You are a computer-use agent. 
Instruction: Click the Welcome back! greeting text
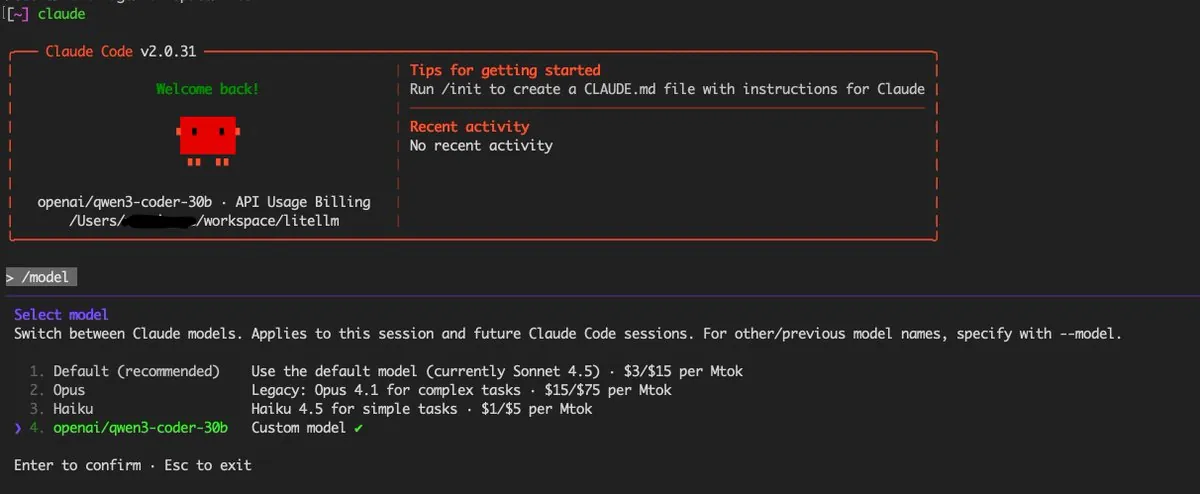207,89
